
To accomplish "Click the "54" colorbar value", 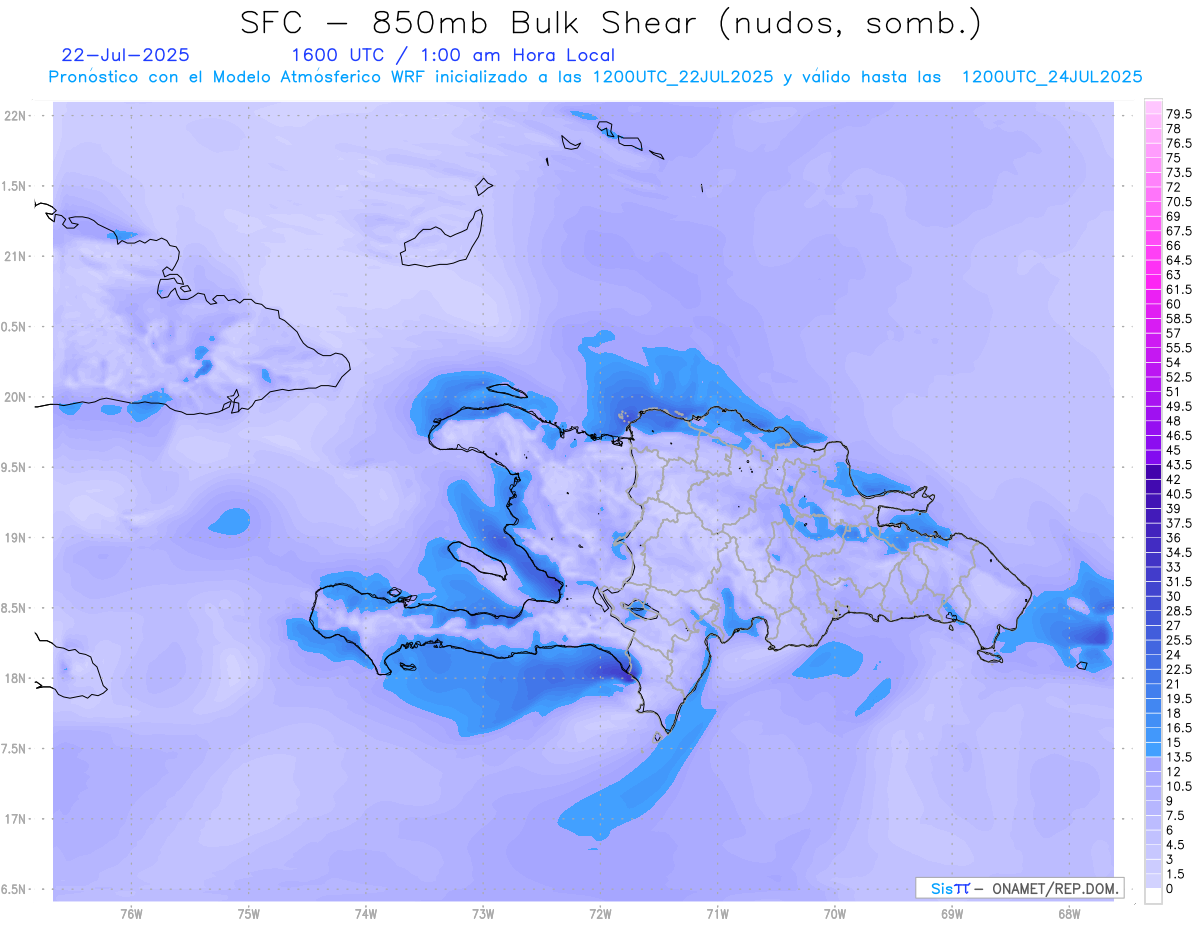I will click(x=1174, y=362).
